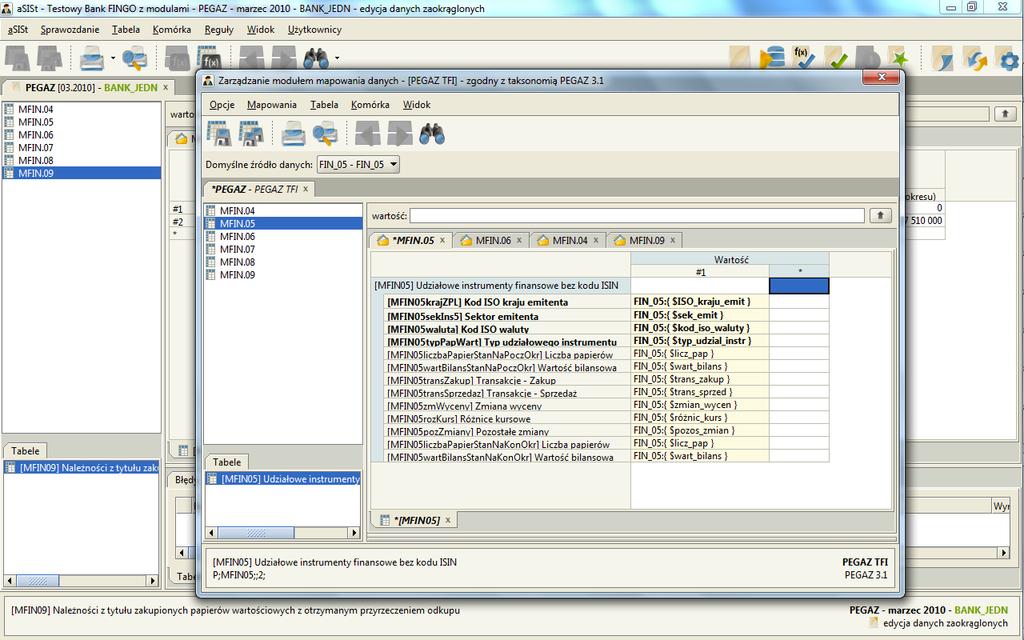Open settings with the blue gear icon
1024x640 pixels.
click(1009, 59)
